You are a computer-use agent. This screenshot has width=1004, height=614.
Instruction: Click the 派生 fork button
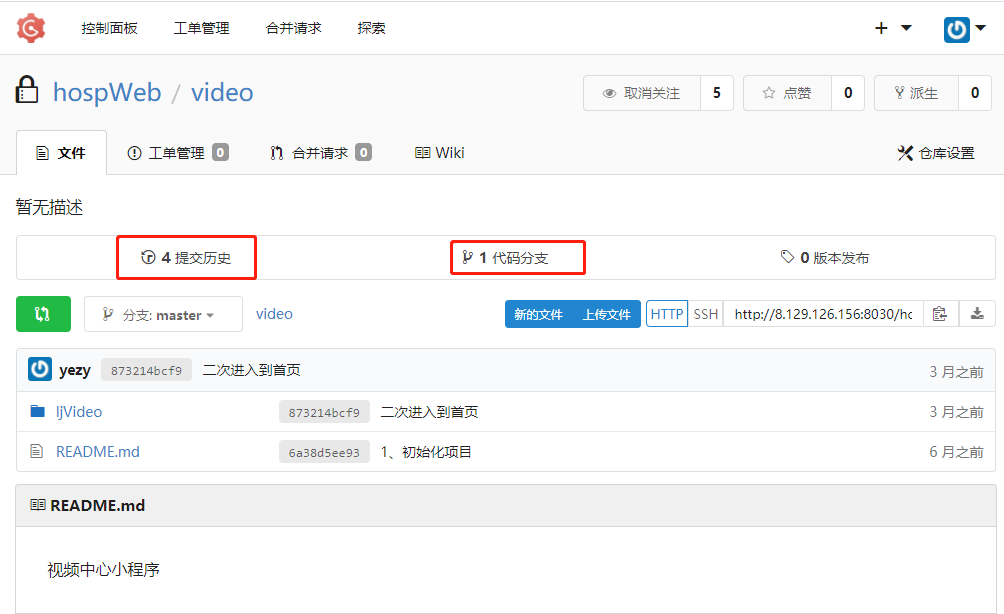tap(916, 93)
